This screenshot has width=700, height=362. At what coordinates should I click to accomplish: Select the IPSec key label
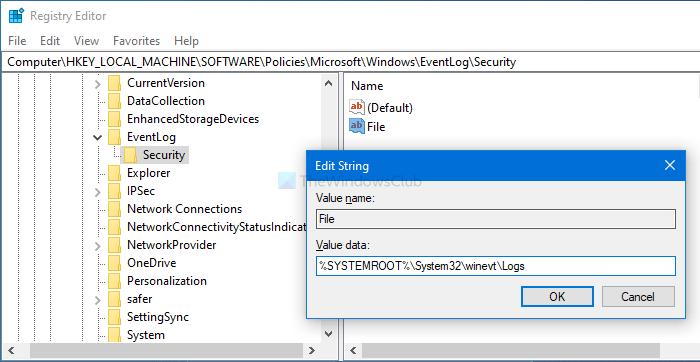pyautogui.click(x=141, y=191)
